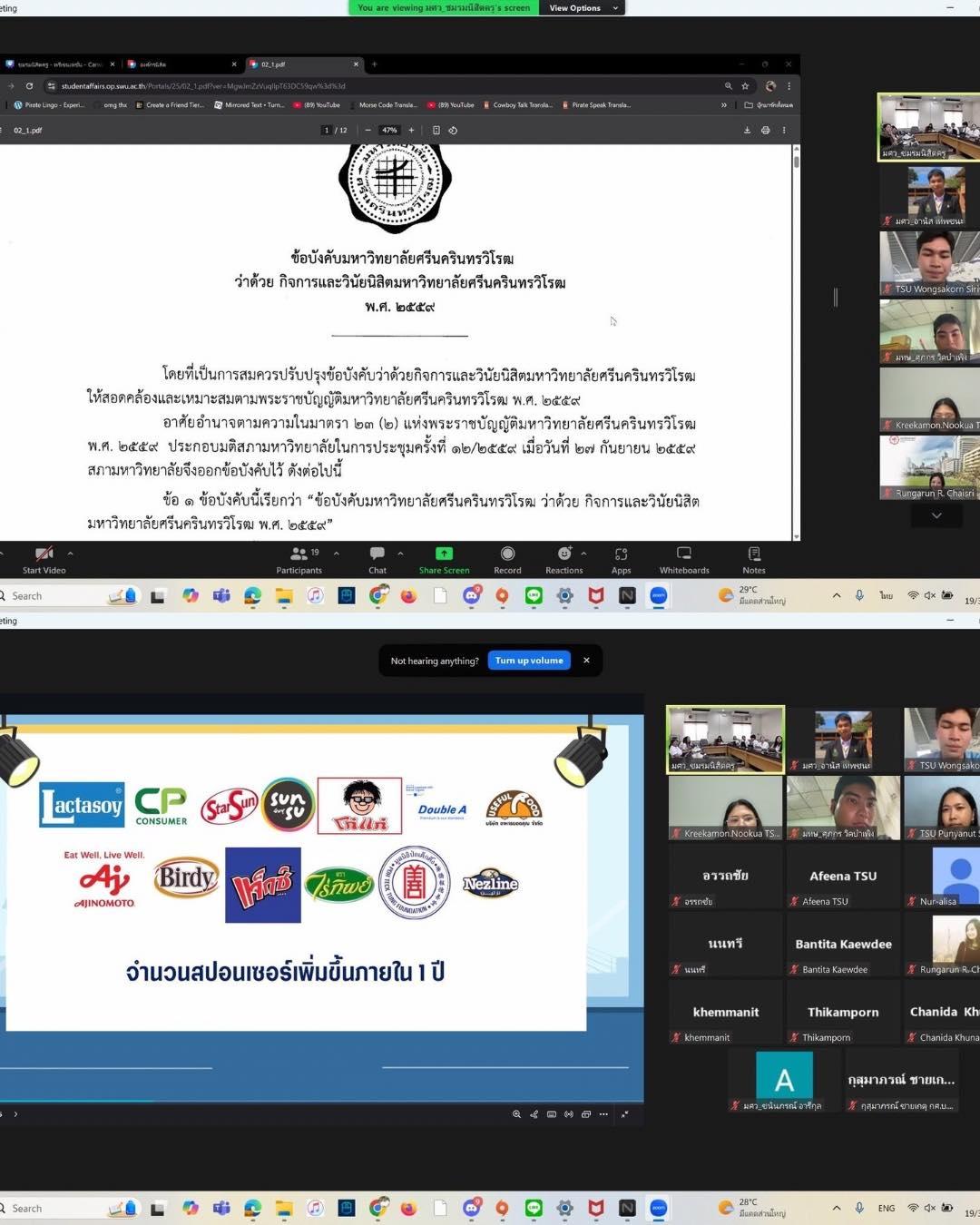Viewport: 980px width, 1225px height.
Task: Open the 28°C weather widget
Action: pos(752,1208)
